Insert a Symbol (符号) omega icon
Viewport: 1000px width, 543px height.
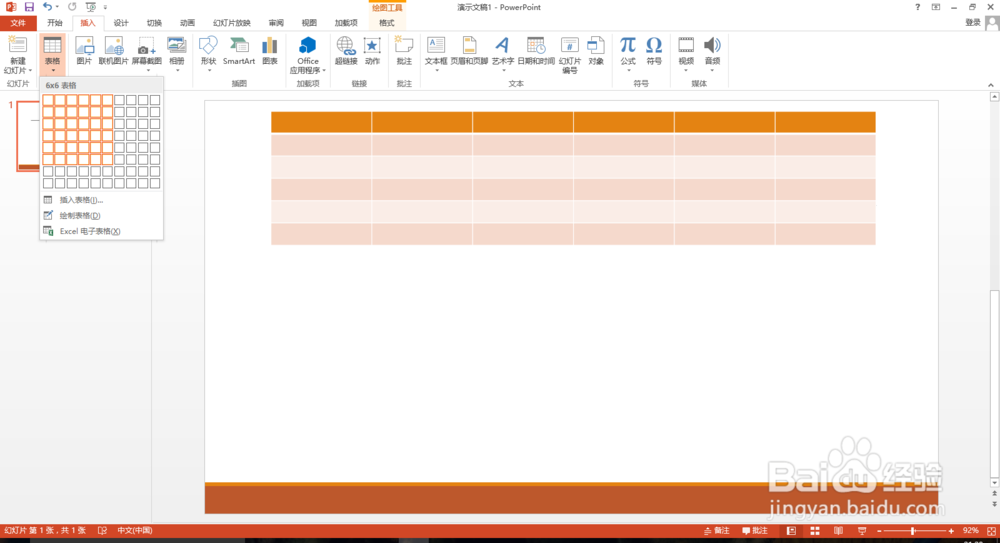[654, 51]
